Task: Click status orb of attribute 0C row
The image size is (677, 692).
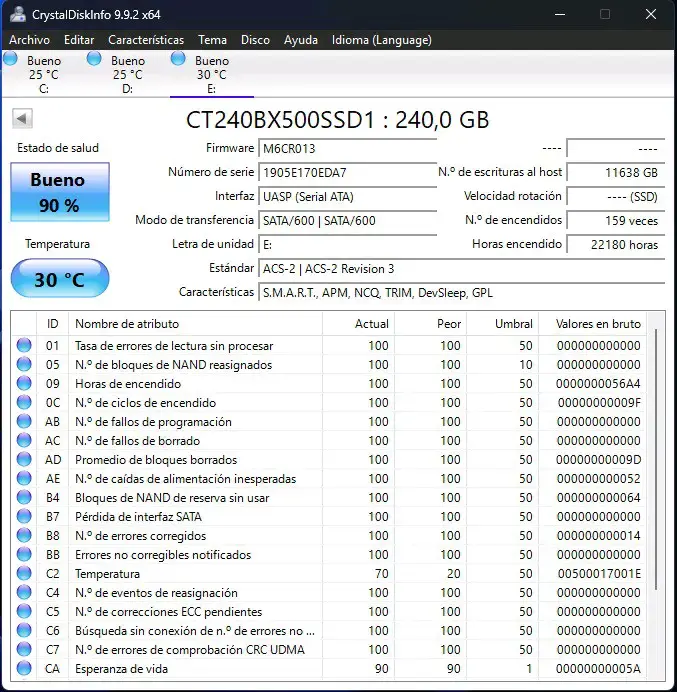Action: click(x=24, y=402)
